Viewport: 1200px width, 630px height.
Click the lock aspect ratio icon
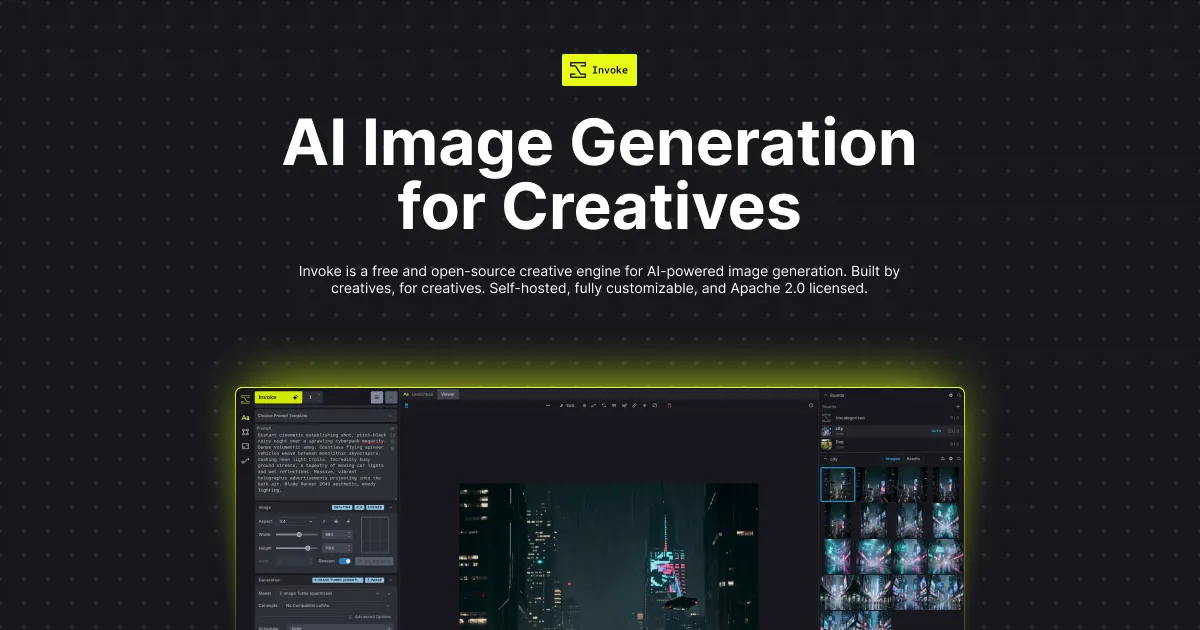(336, 521)
